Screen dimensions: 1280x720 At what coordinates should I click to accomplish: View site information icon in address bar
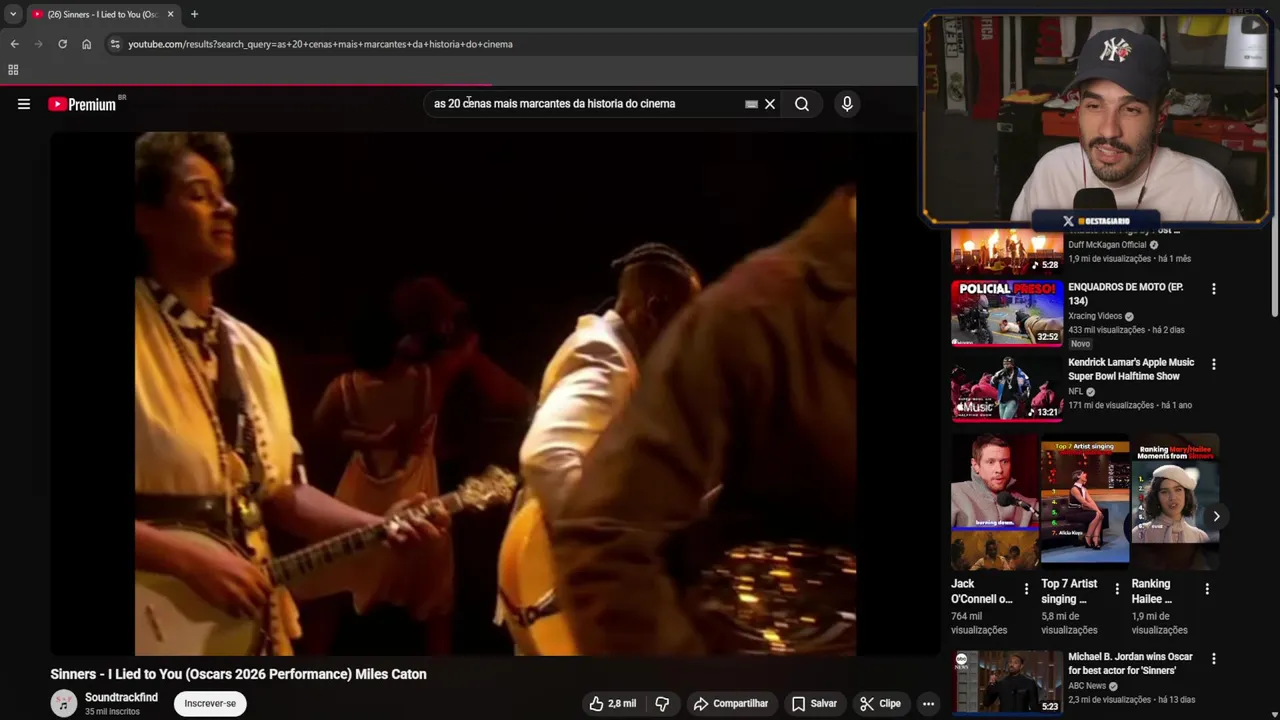click(x=115, y=44)
